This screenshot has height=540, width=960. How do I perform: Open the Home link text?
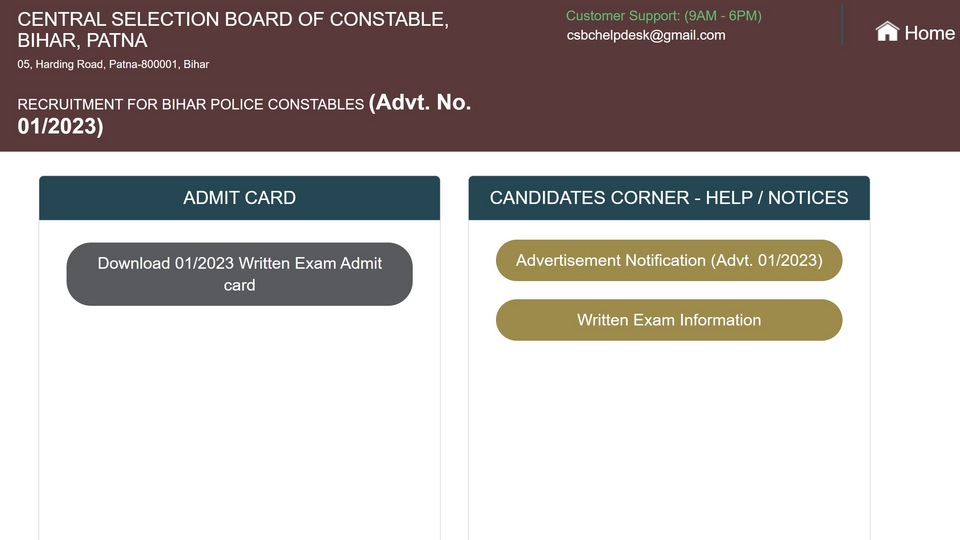click(929, 33)
